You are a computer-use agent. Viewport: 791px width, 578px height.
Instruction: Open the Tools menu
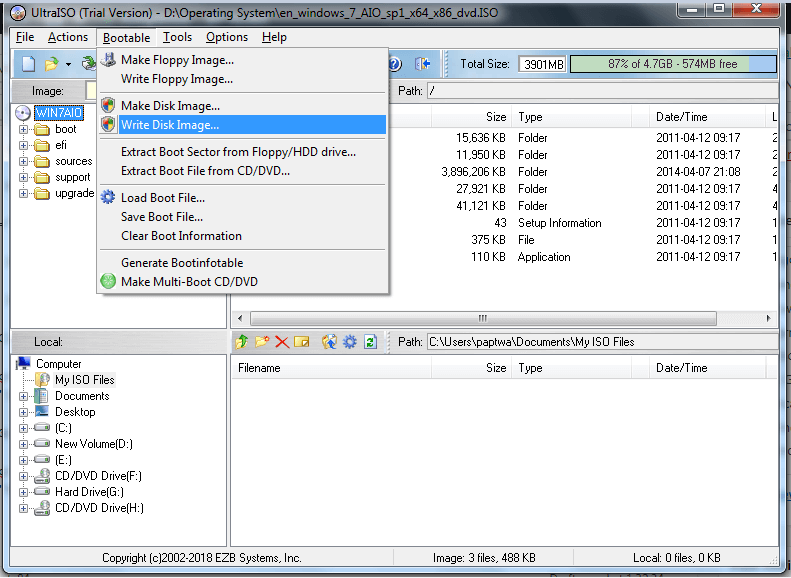(178, 37)
